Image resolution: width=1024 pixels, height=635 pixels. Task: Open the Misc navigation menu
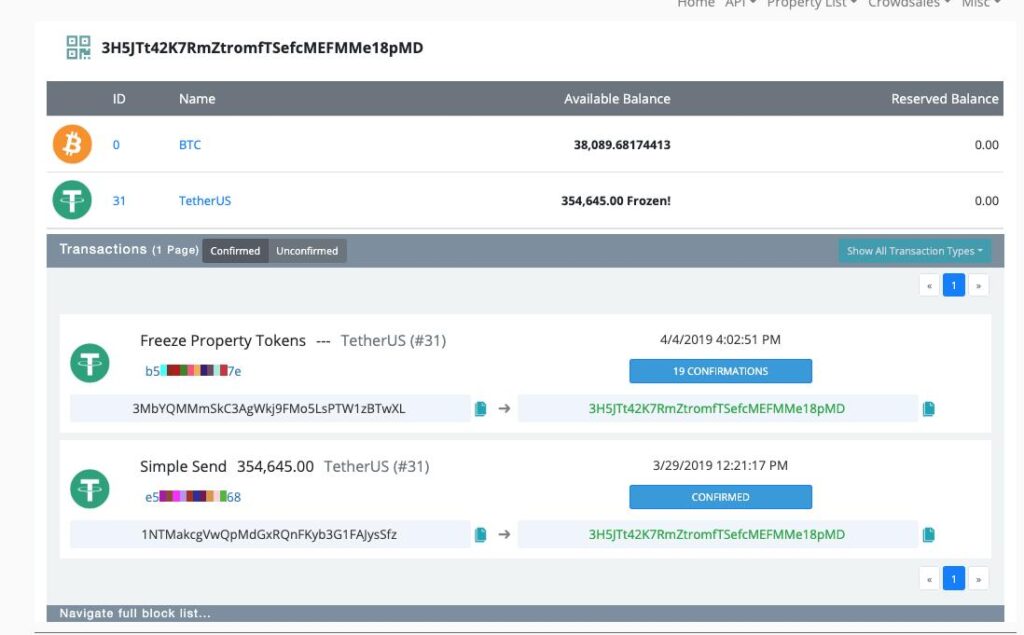point(980,4)
